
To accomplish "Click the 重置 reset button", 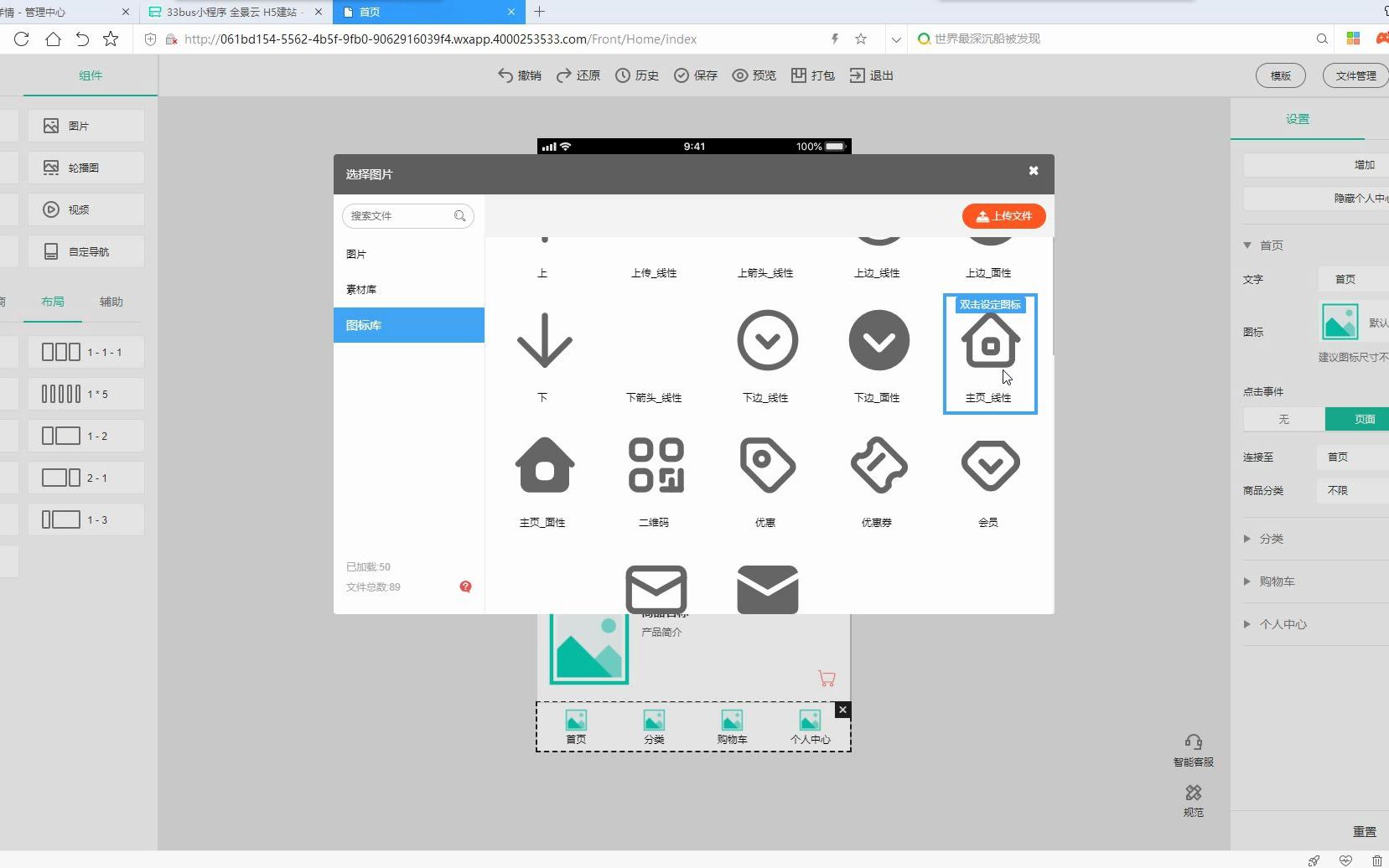I will pyautogui.click(x=1365, y=831).
